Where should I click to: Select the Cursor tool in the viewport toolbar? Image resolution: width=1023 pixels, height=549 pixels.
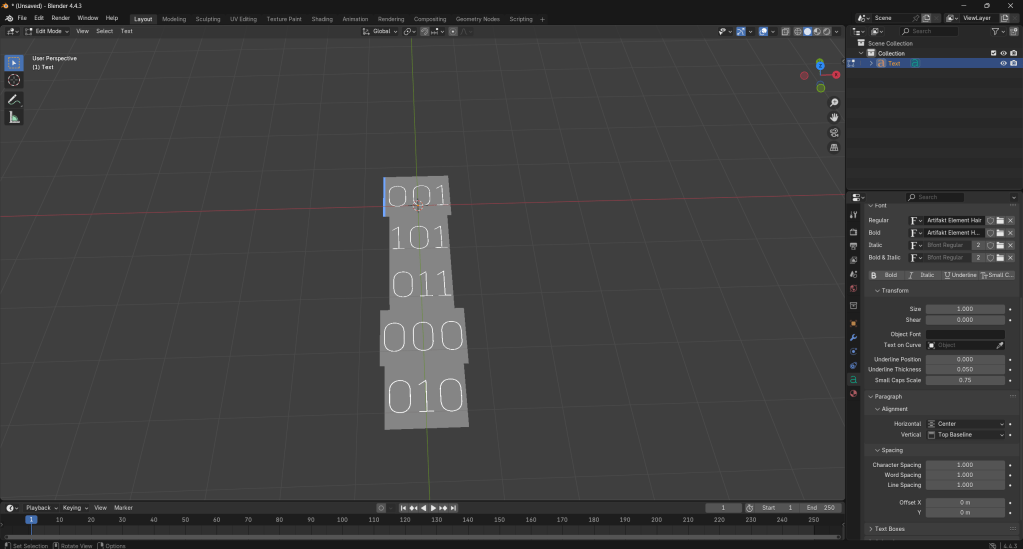[x=14, y=80]
